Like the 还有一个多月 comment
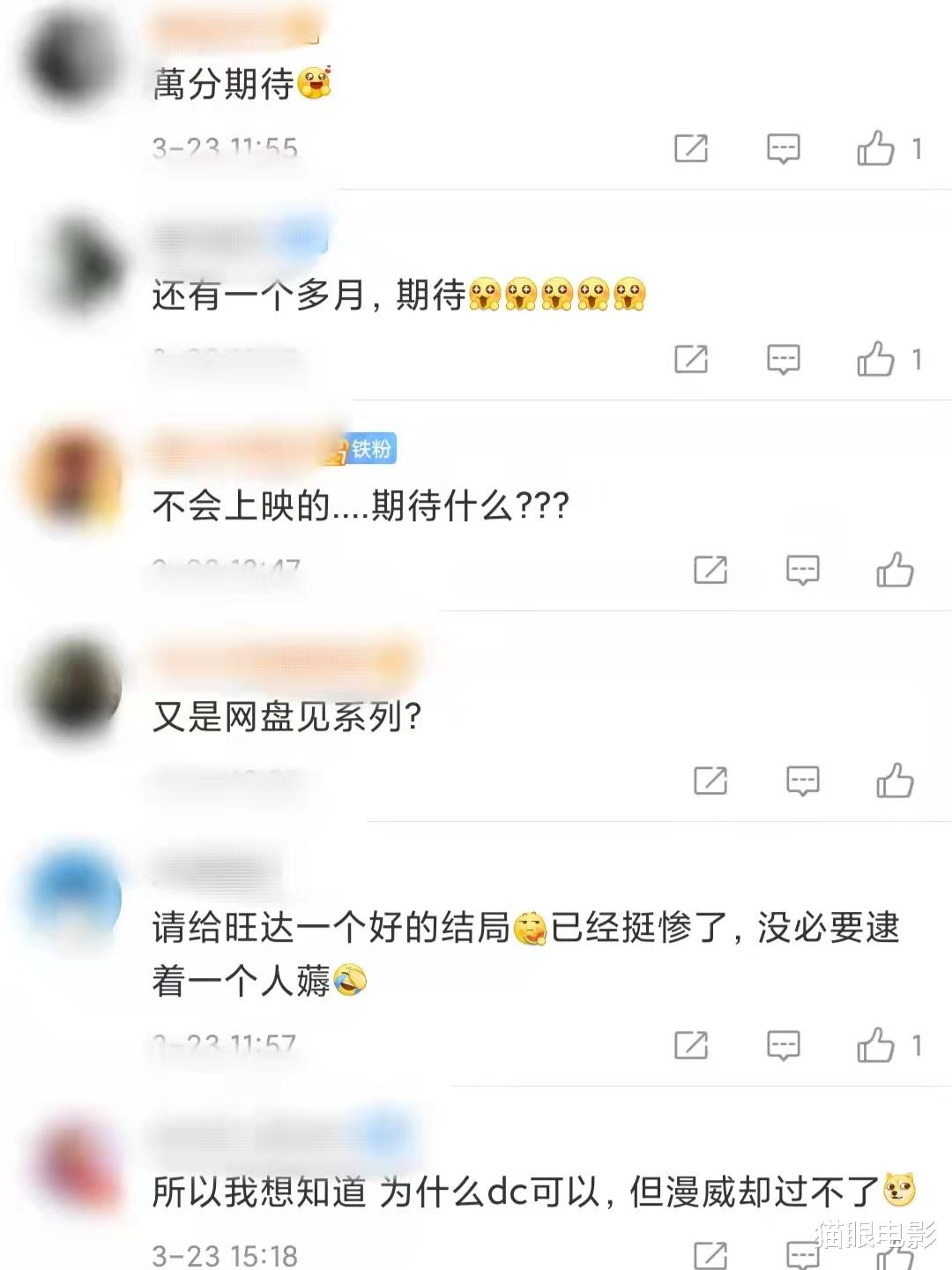The height and width of the screenshot is (1270, 952). (x=875, y=359)
